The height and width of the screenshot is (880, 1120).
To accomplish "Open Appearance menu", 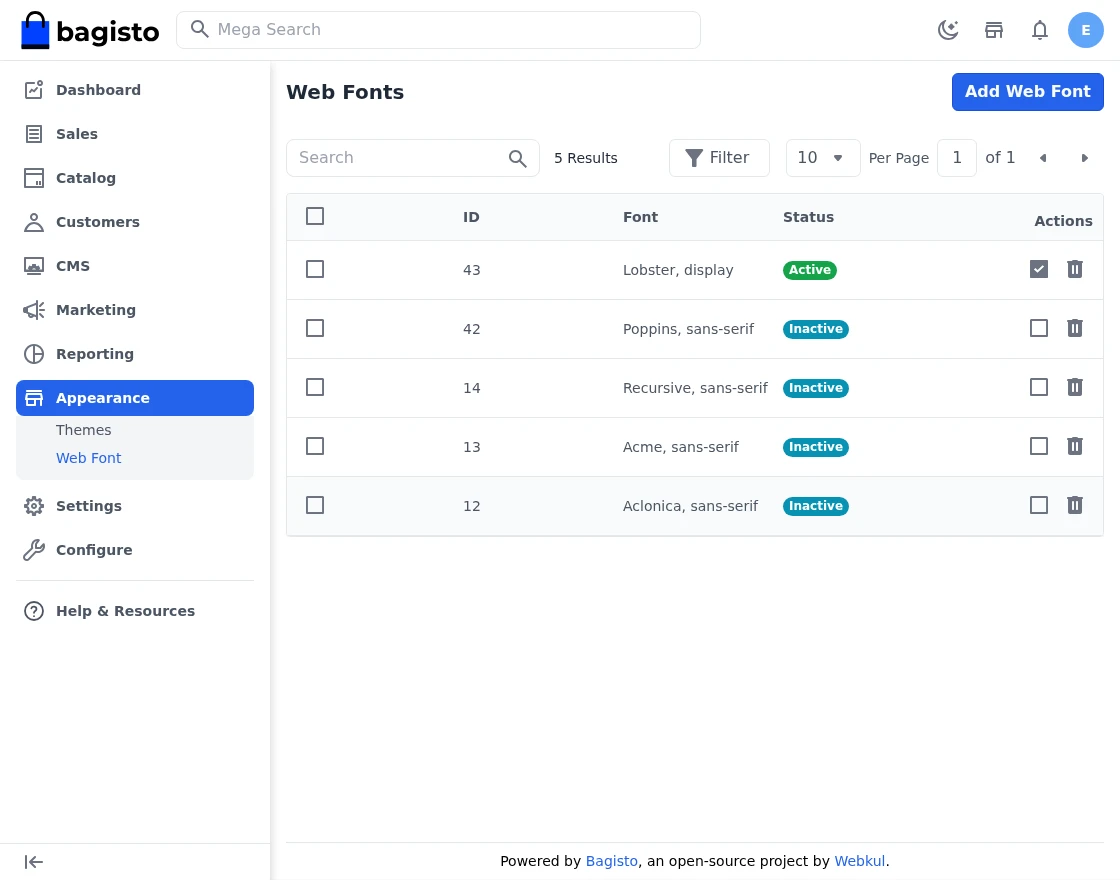I will click(x=135, y=398).
